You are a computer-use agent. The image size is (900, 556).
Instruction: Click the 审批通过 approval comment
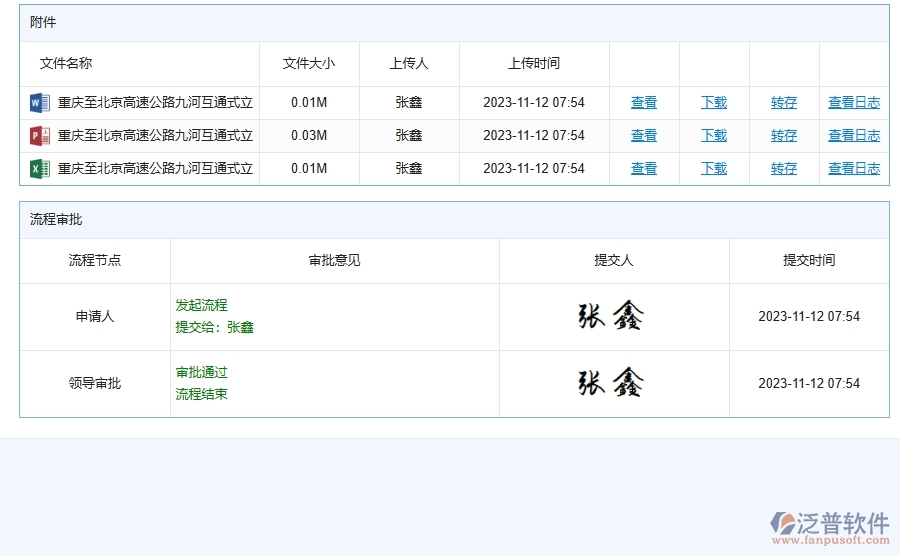[201, 372]
